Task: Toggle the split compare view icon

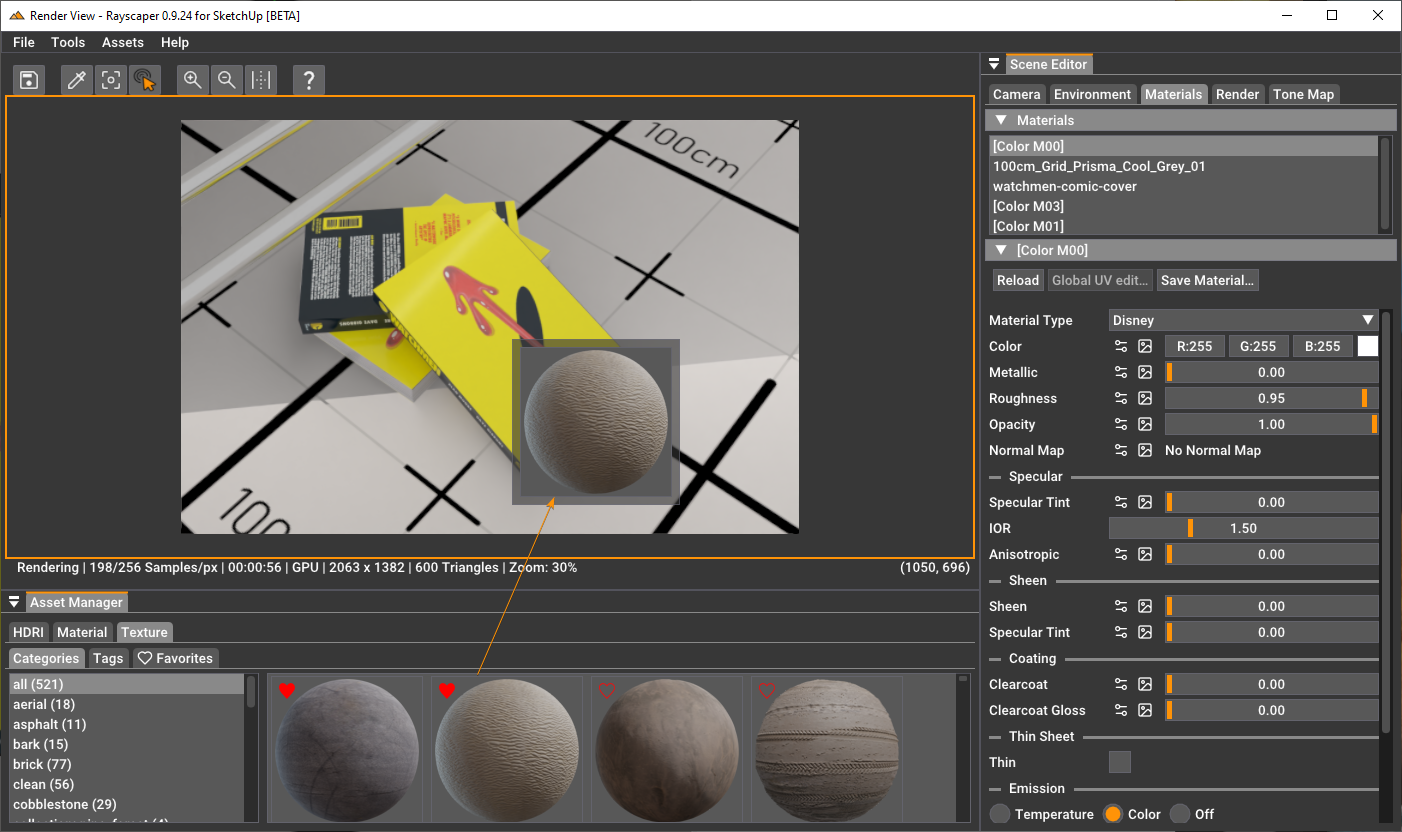Action: 261,81
